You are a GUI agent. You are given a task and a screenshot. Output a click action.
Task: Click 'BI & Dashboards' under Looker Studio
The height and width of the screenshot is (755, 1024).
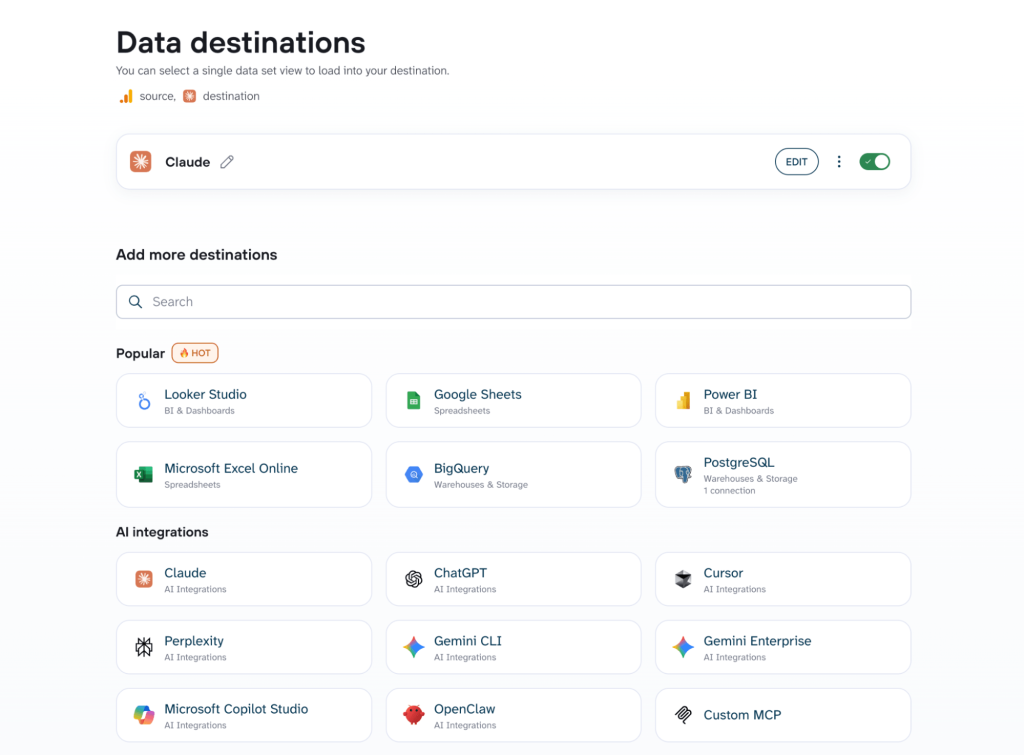coord(199,411)
